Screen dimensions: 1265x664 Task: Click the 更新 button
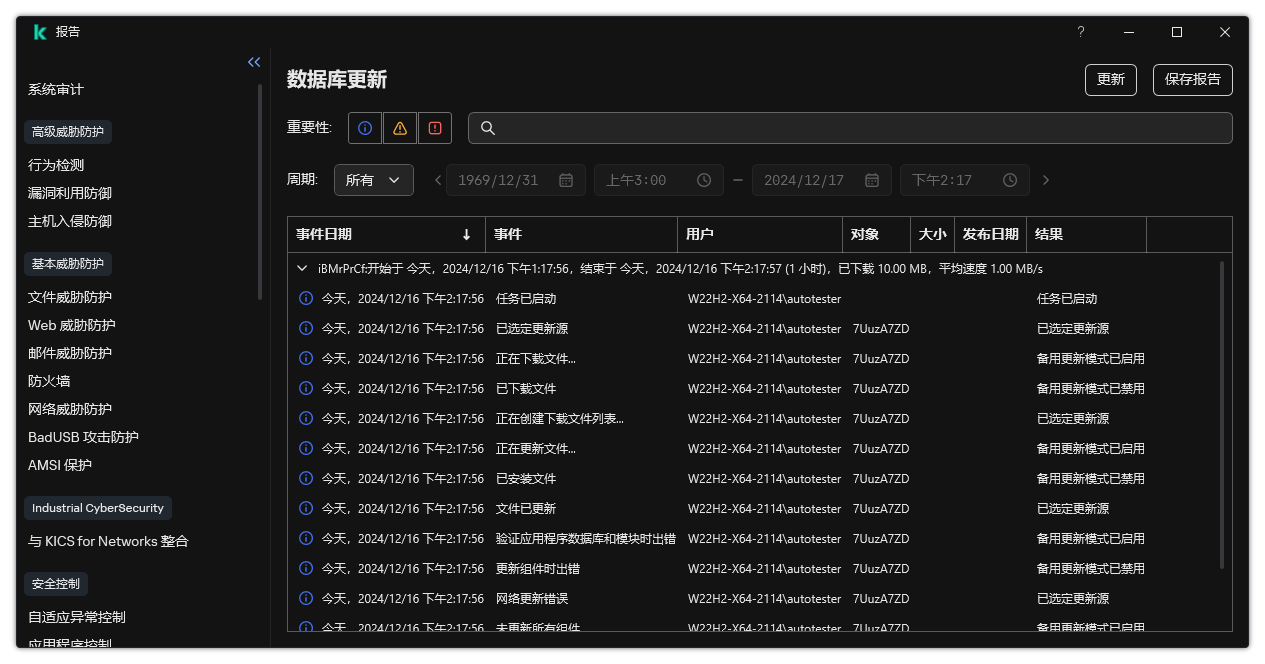coord(1110,79)
